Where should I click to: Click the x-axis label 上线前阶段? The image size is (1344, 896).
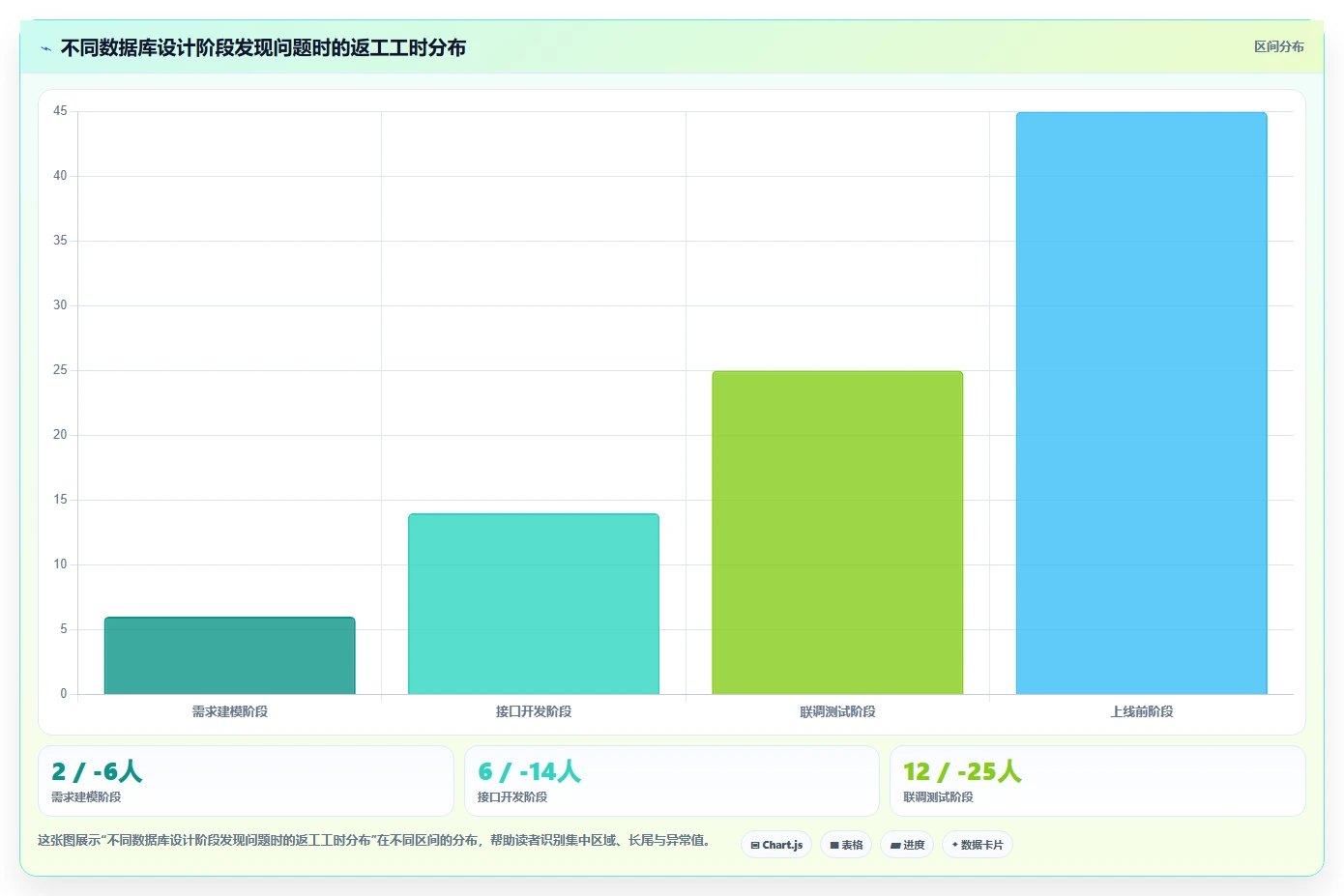[x=1141, y=711]
